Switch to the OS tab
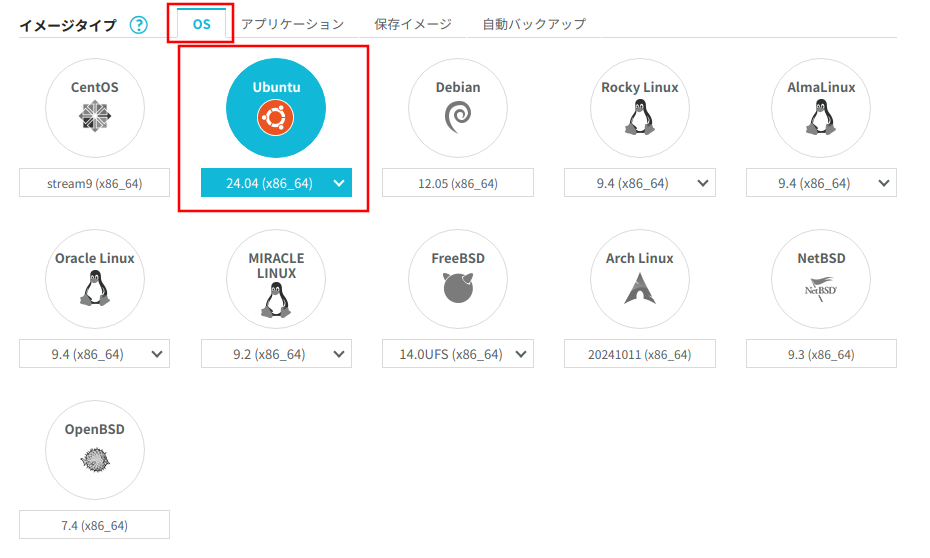This screenshot has height=558, width=930. 202,24
